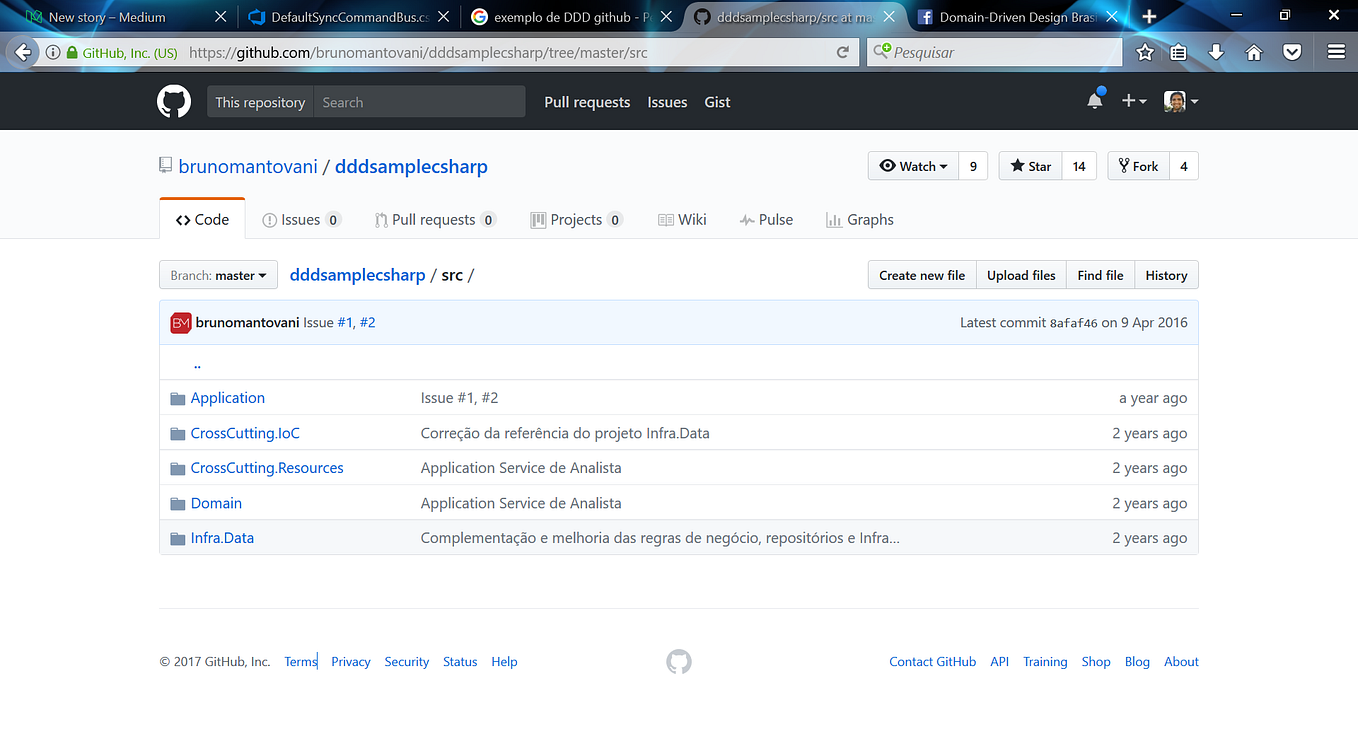Image resolution: width=1358 pixels, height=731 pixels.
Task: Star the dddsamplecsharp repository
Action: [x=1029, y=165]
